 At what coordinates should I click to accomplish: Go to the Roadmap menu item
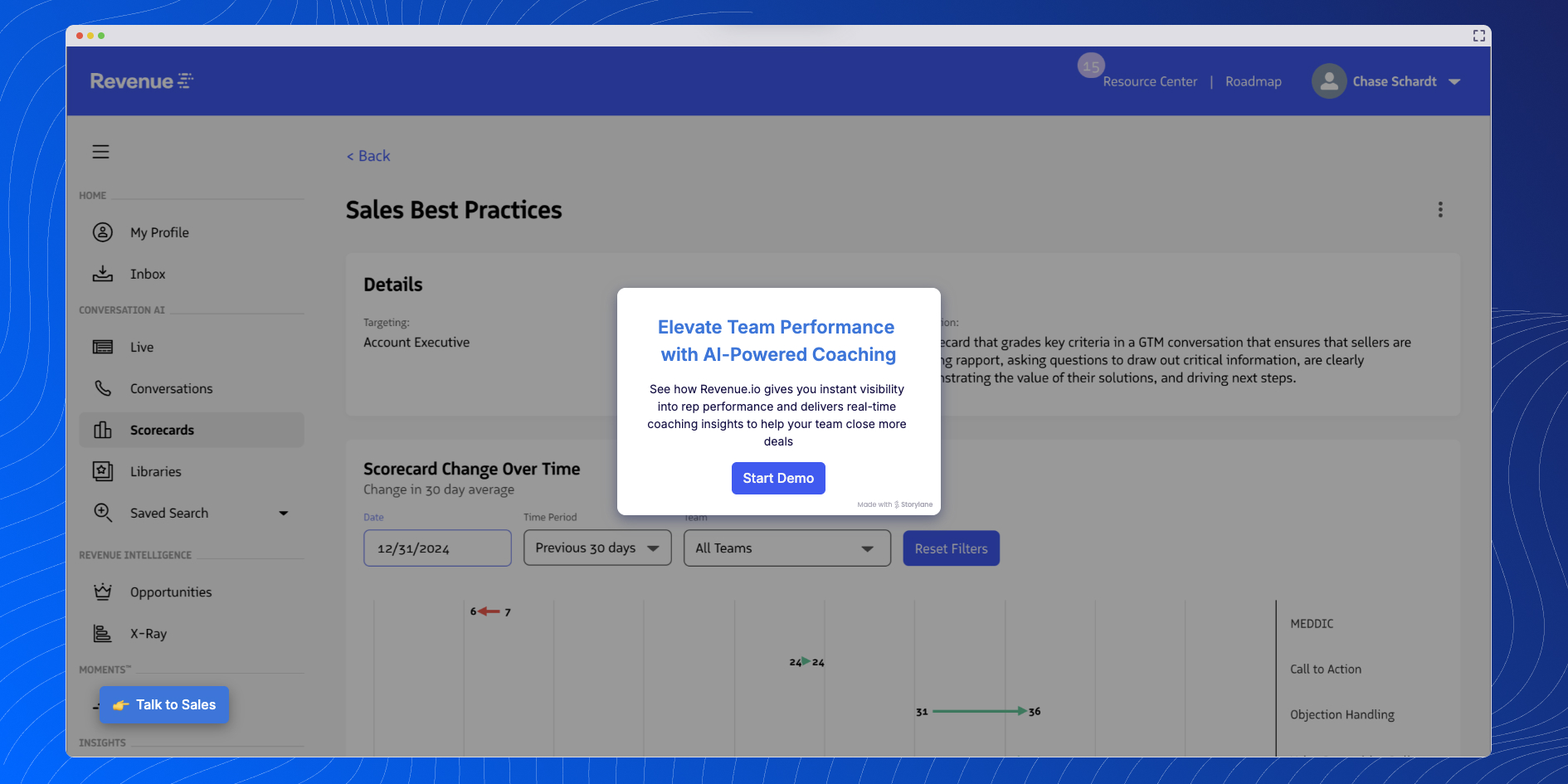(x=1253, y=81)
